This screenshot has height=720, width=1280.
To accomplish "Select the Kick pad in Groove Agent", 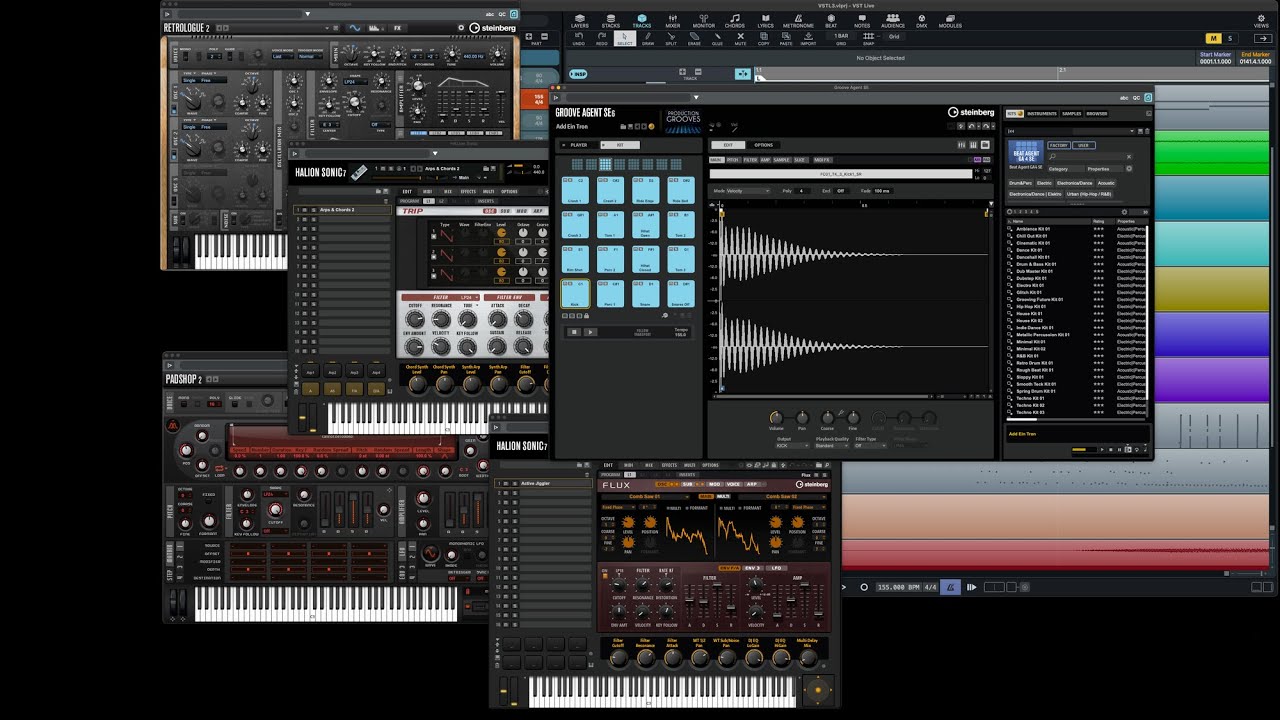I will [x=575, y=295].
